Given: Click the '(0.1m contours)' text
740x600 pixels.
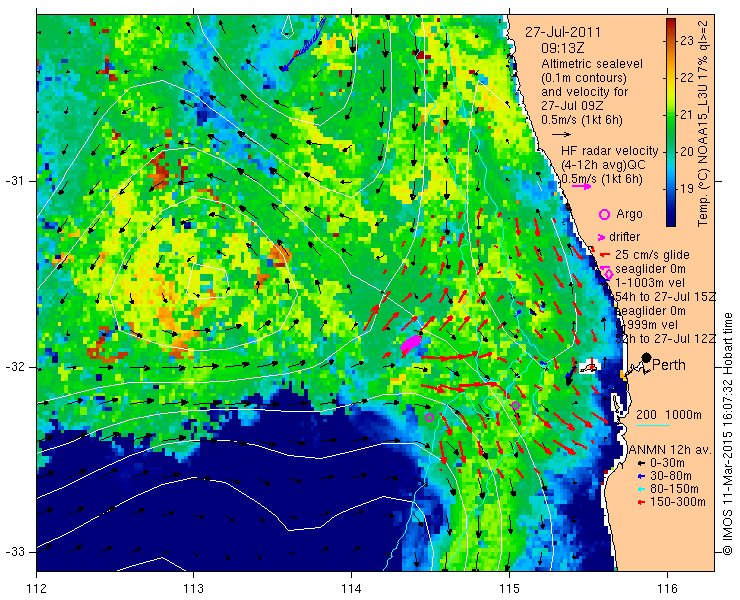Looking at the screenshot, I should coord(584,77).
